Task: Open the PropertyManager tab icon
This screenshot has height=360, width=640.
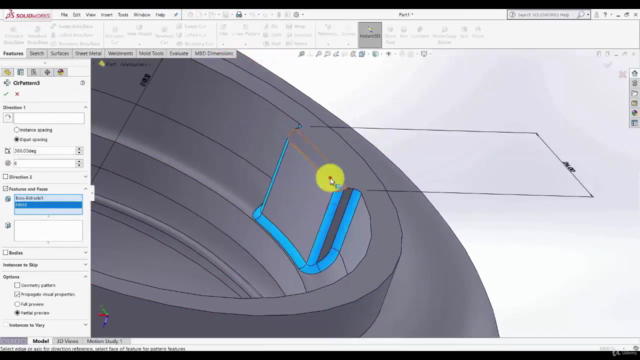Action: pyautogui.click(x=20, y=72)
